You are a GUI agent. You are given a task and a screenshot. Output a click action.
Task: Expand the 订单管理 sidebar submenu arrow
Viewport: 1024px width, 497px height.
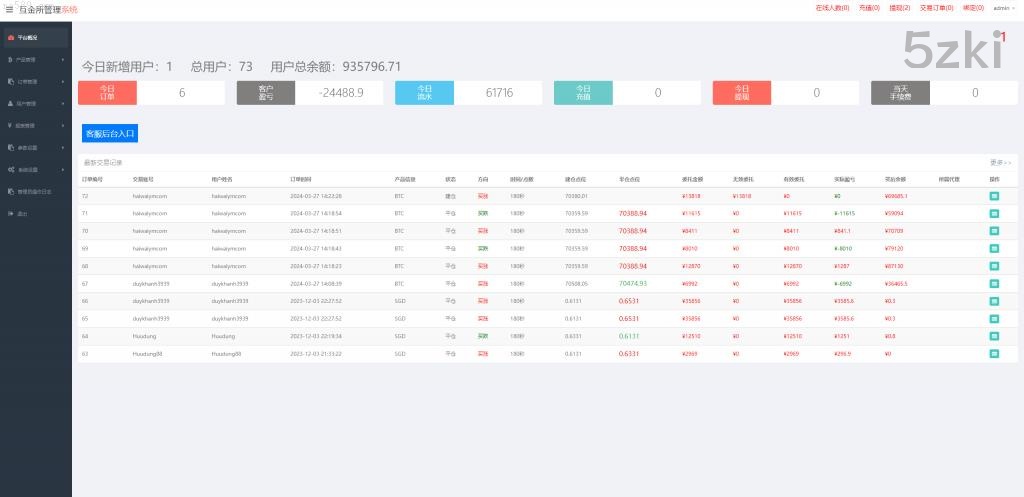63,81
